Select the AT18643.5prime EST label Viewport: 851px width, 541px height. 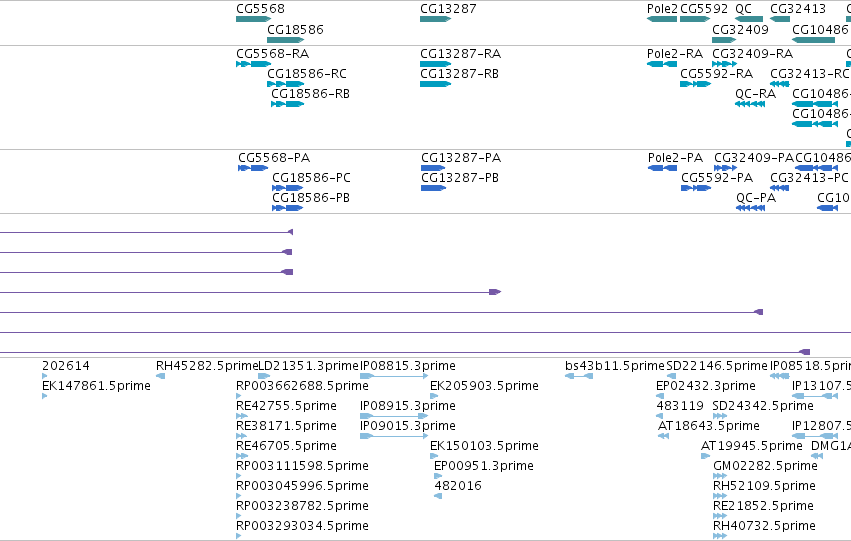pyautogui.click(x=709, y=425)
